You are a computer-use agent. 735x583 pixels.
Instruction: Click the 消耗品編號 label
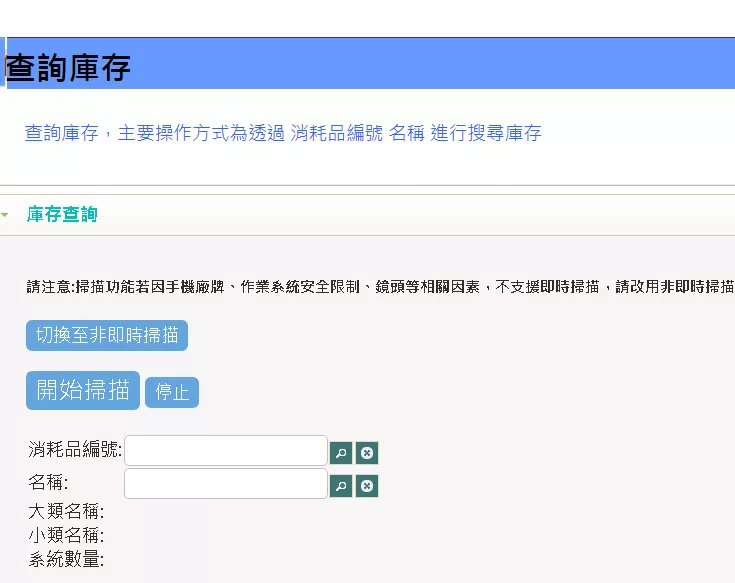[75, 450]
